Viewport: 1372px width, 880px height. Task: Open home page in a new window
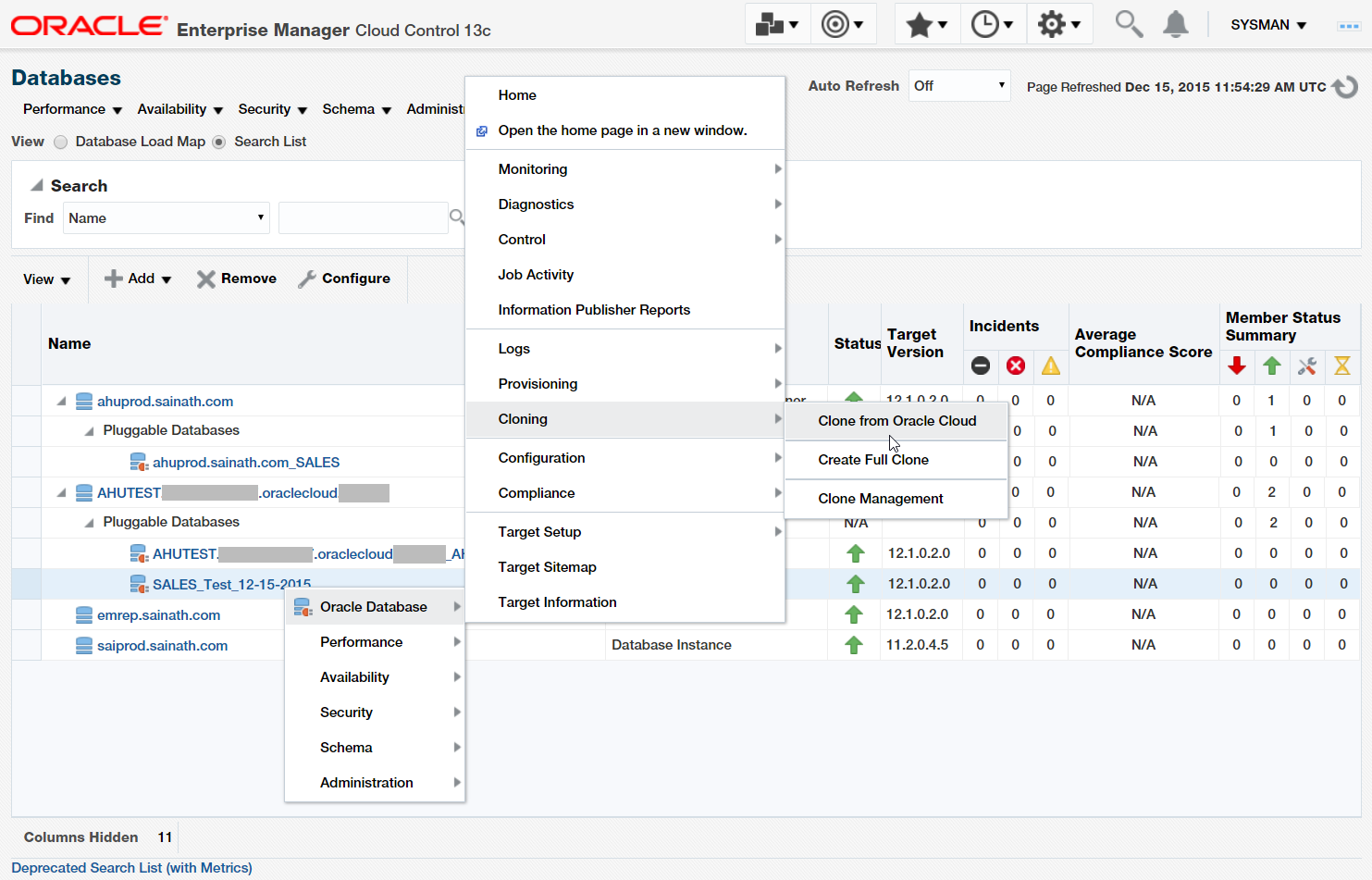pos(625,130)
